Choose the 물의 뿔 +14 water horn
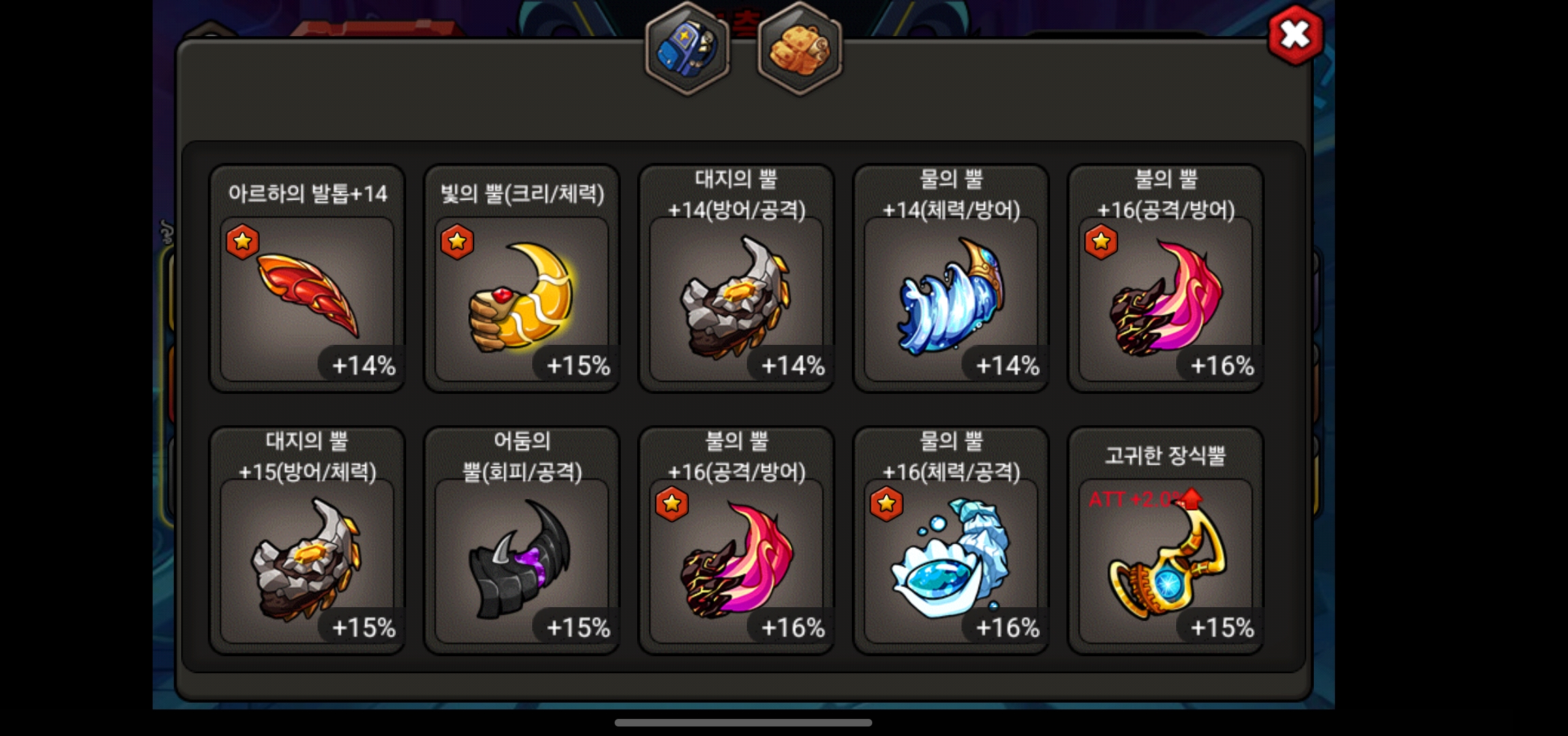The height and width of the screenshot is (736, 1568). [x=951, y=279]
